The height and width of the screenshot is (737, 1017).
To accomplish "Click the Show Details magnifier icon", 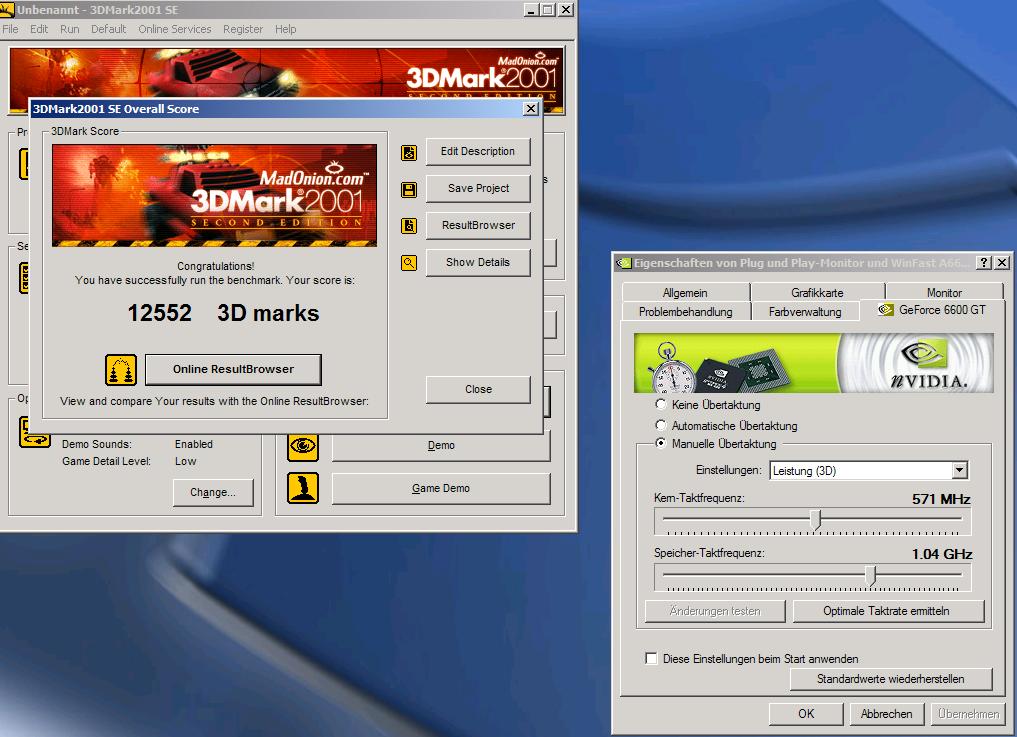I will (409, 263).
